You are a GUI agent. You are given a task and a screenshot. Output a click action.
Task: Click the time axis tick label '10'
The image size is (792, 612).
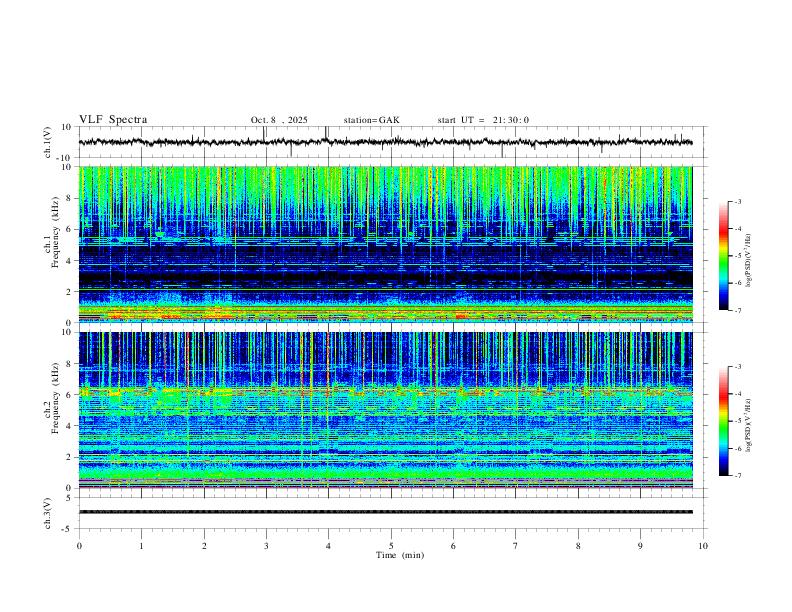click(x=703, y=546)
